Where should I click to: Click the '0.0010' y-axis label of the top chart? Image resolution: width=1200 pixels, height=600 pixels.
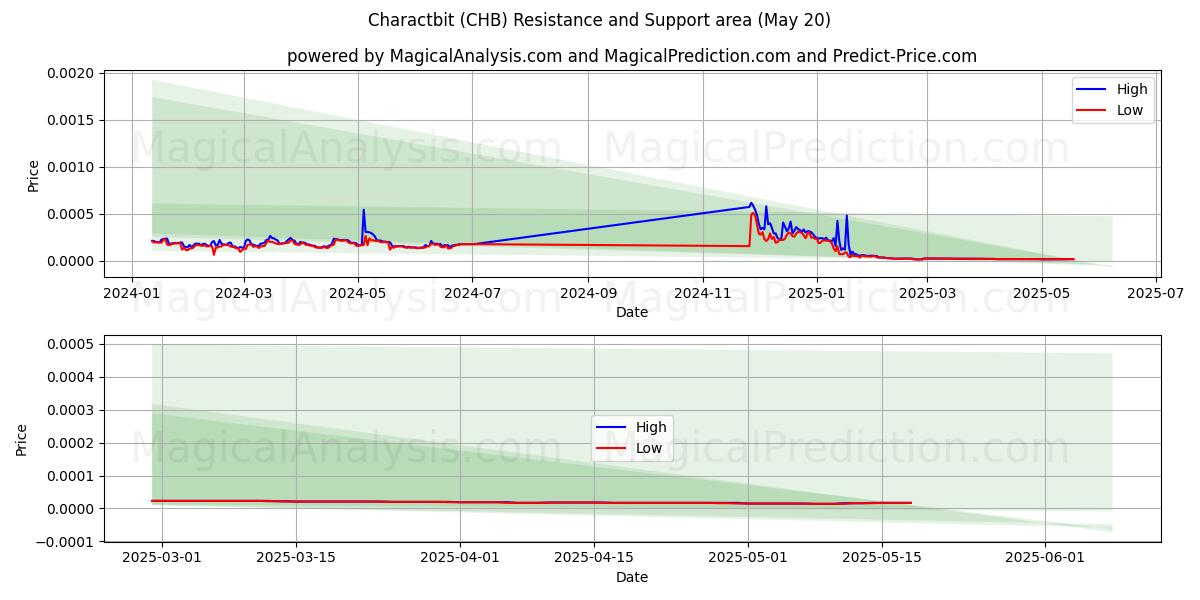71,168
